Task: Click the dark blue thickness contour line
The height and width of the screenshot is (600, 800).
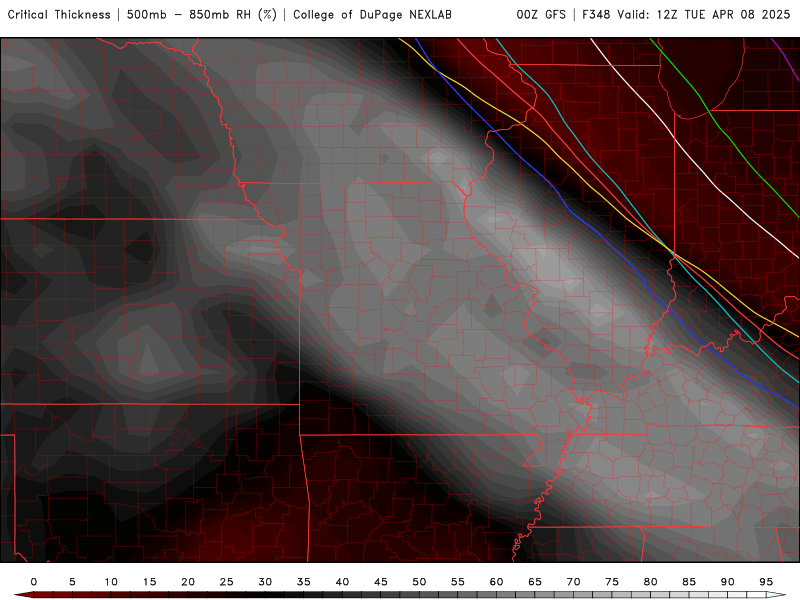Action: (x=569, y=209)
